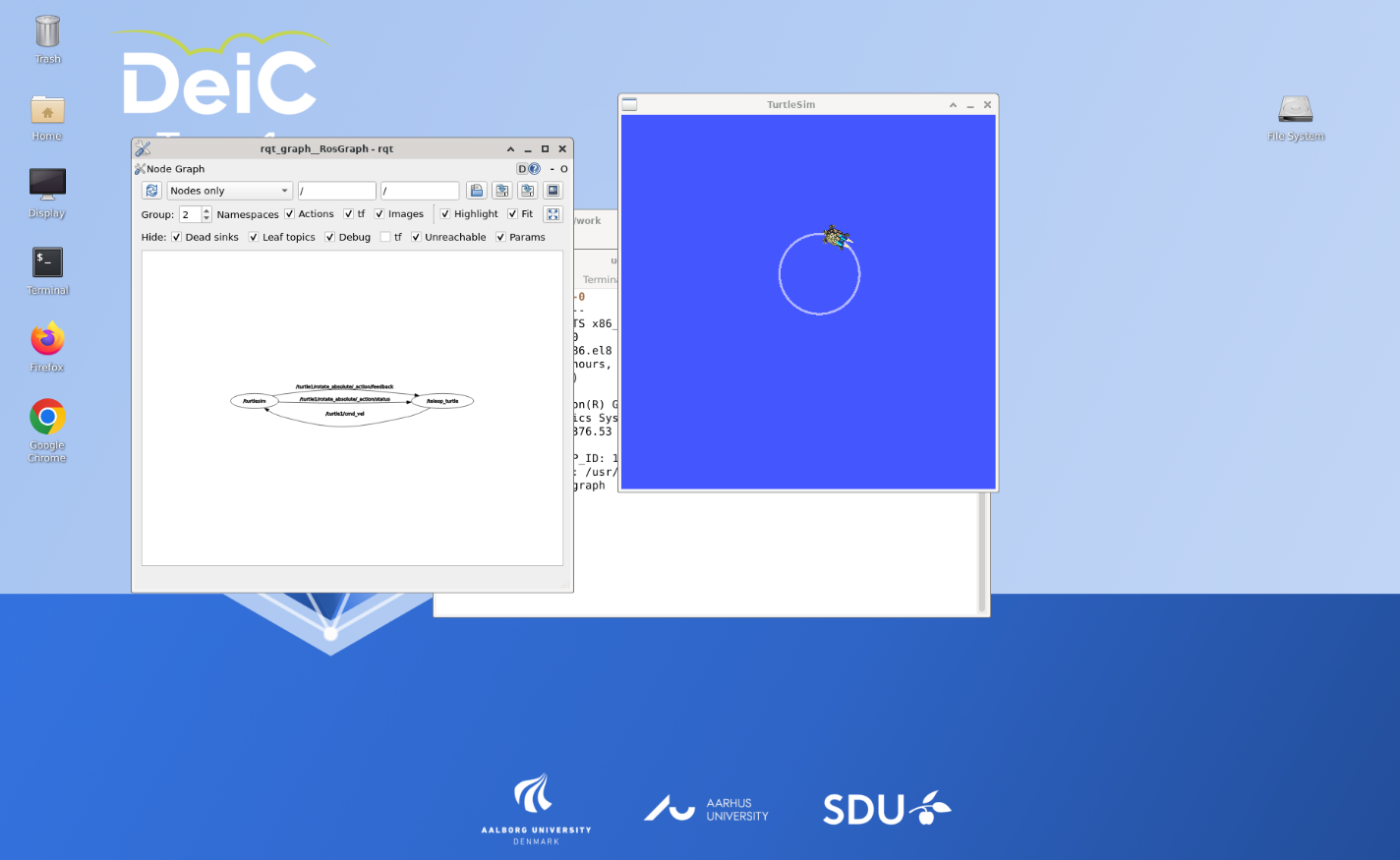This screenshot has width=1400, height=860.
Task: Load DOT graph from file icon
Action: click(477, 191)
